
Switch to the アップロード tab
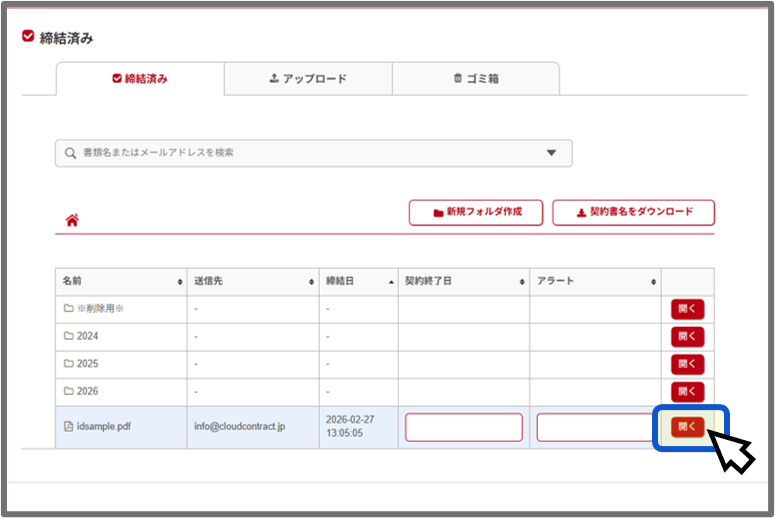[308, 79]
